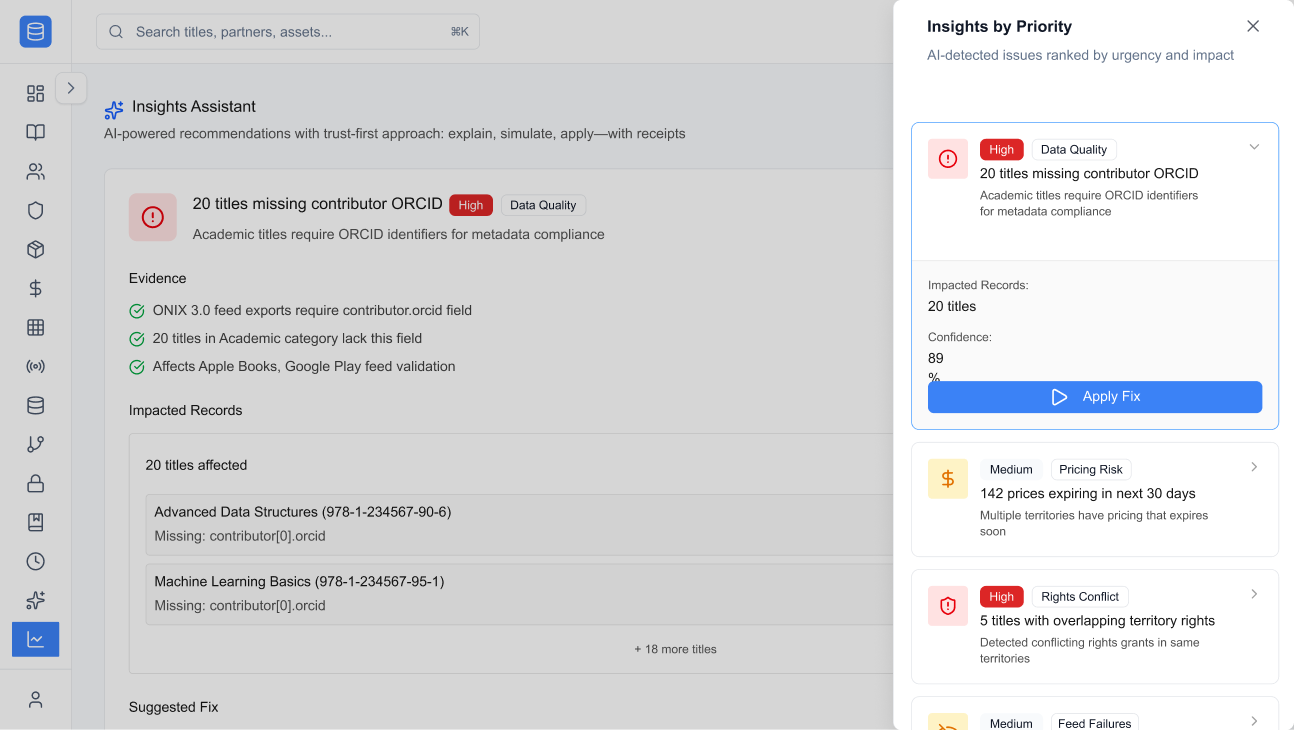Image resolution: width=1294 pixels, height=730 pixels.
Task: Click the clock history icon in sidebar
Action: click(35, 562)
